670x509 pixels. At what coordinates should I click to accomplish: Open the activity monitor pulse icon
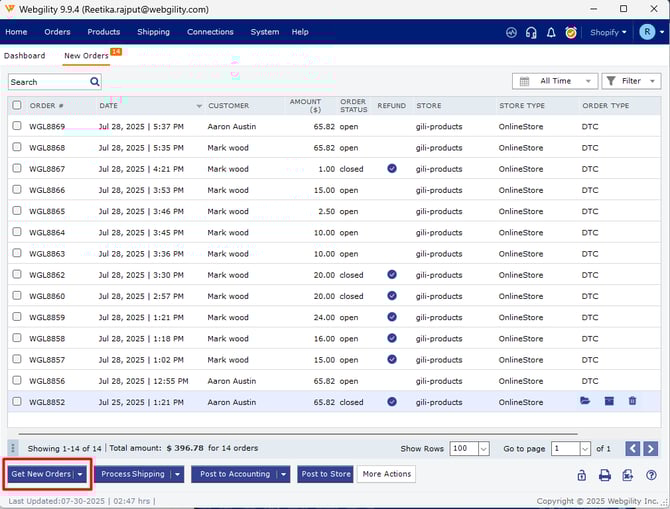[510, 32]
